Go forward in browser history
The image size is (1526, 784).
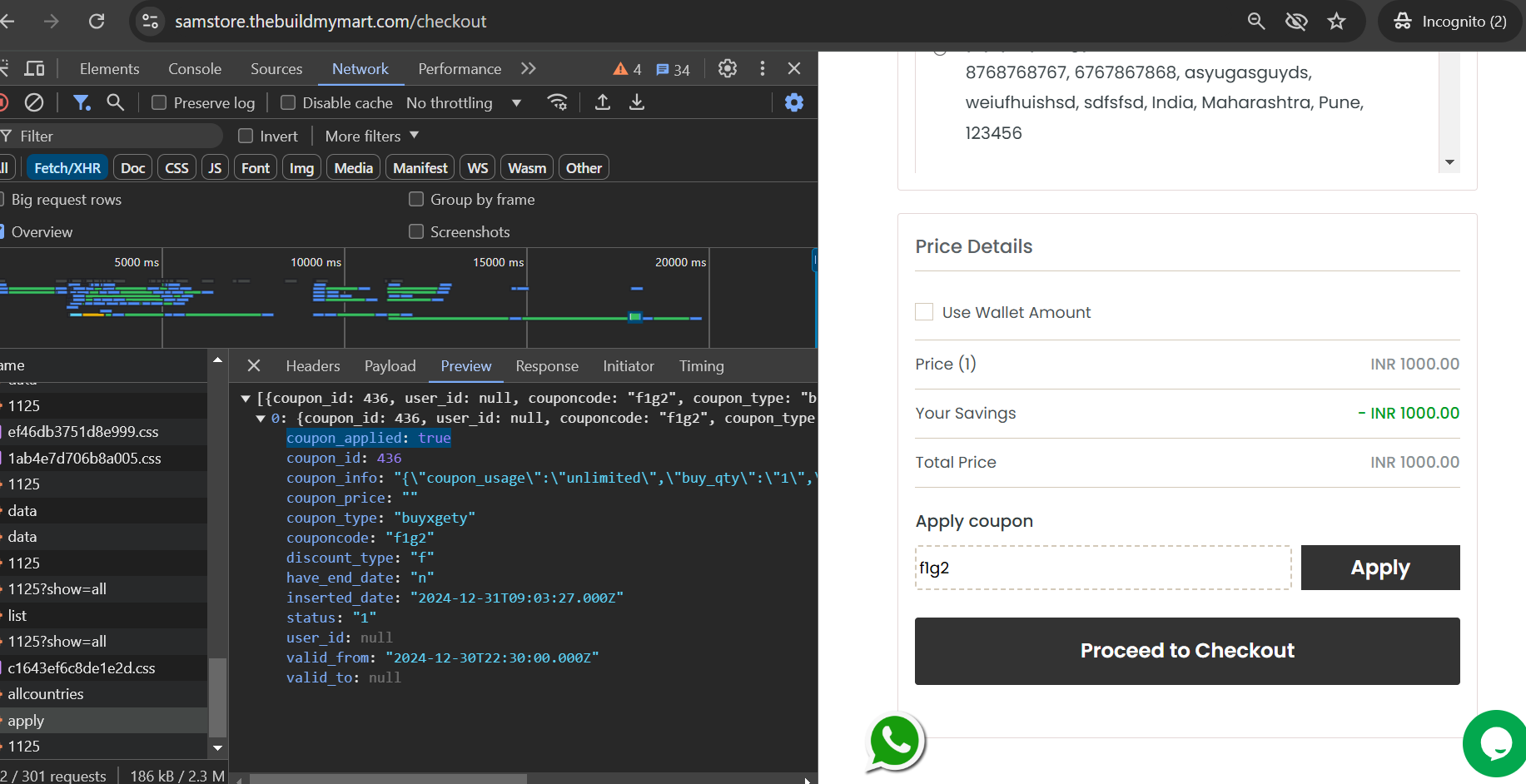coord(52,21)
